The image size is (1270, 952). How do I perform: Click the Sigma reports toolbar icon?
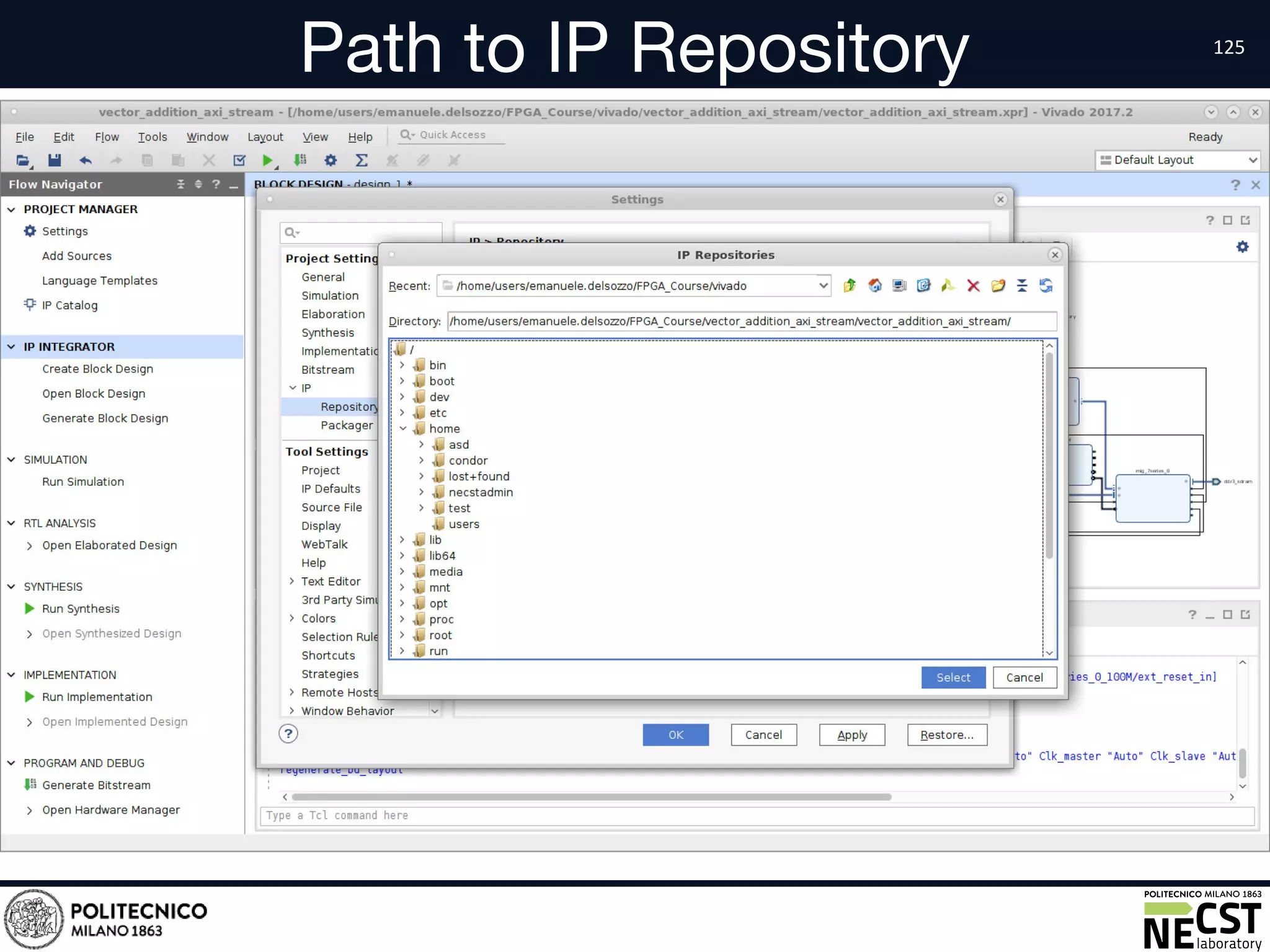point(362,161)
